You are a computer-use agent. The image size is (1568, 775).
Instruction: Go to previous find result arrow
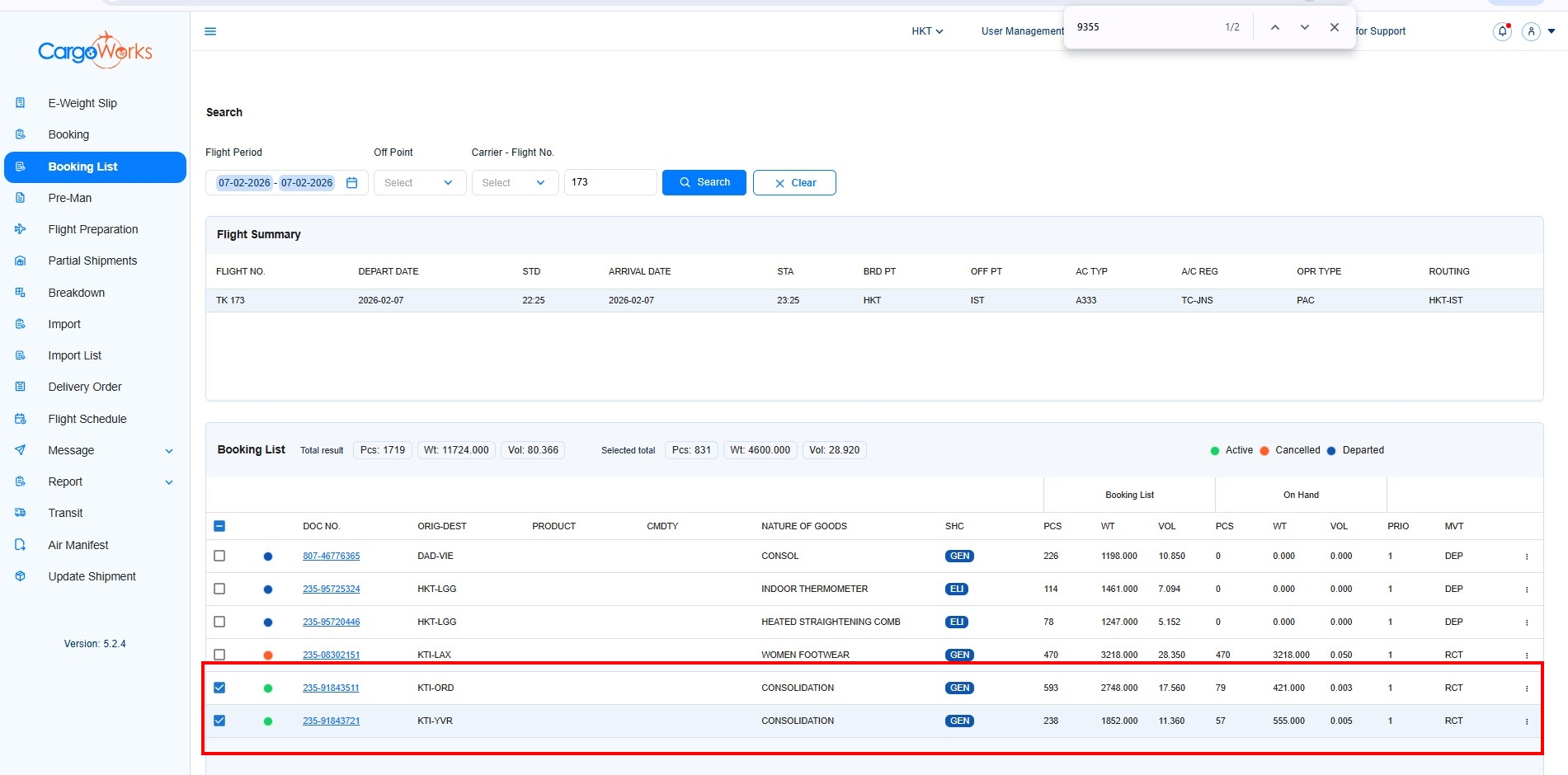click(x=1274, y=27)
